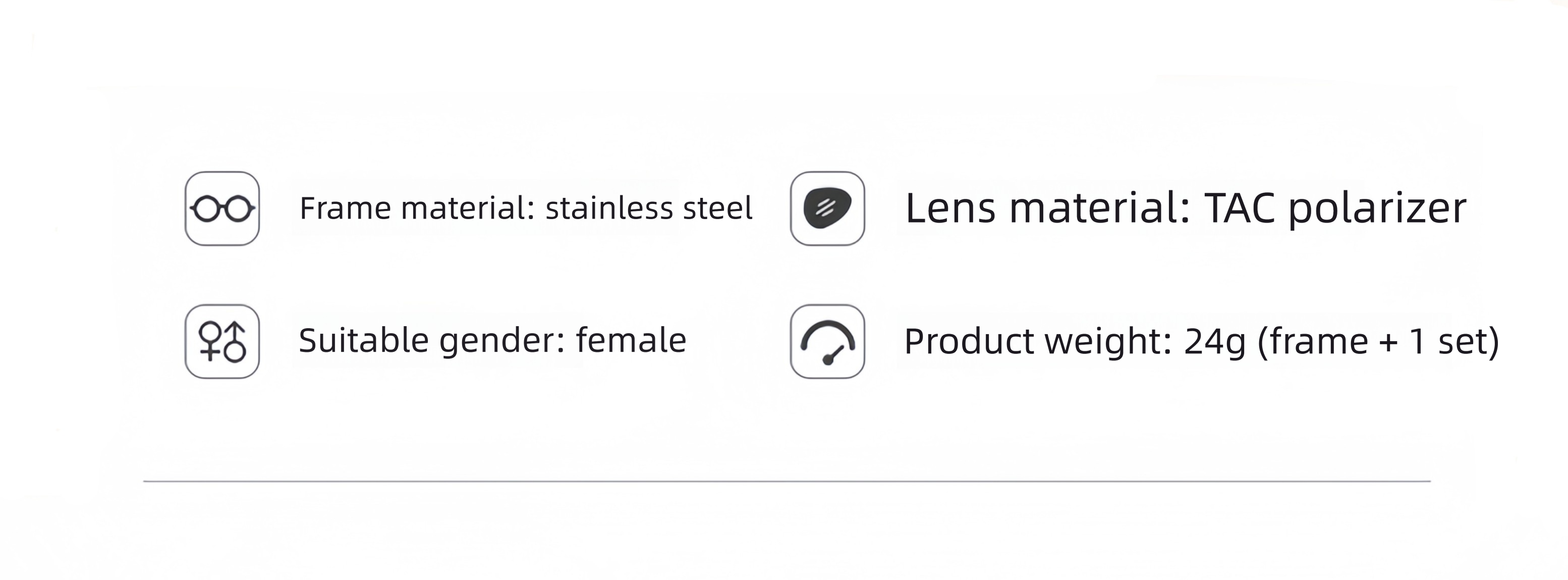Click the diagonal stripes on lens icon
Image resolution: width=1568 pixels, height=580 pixels.
(x=825, y=208)
